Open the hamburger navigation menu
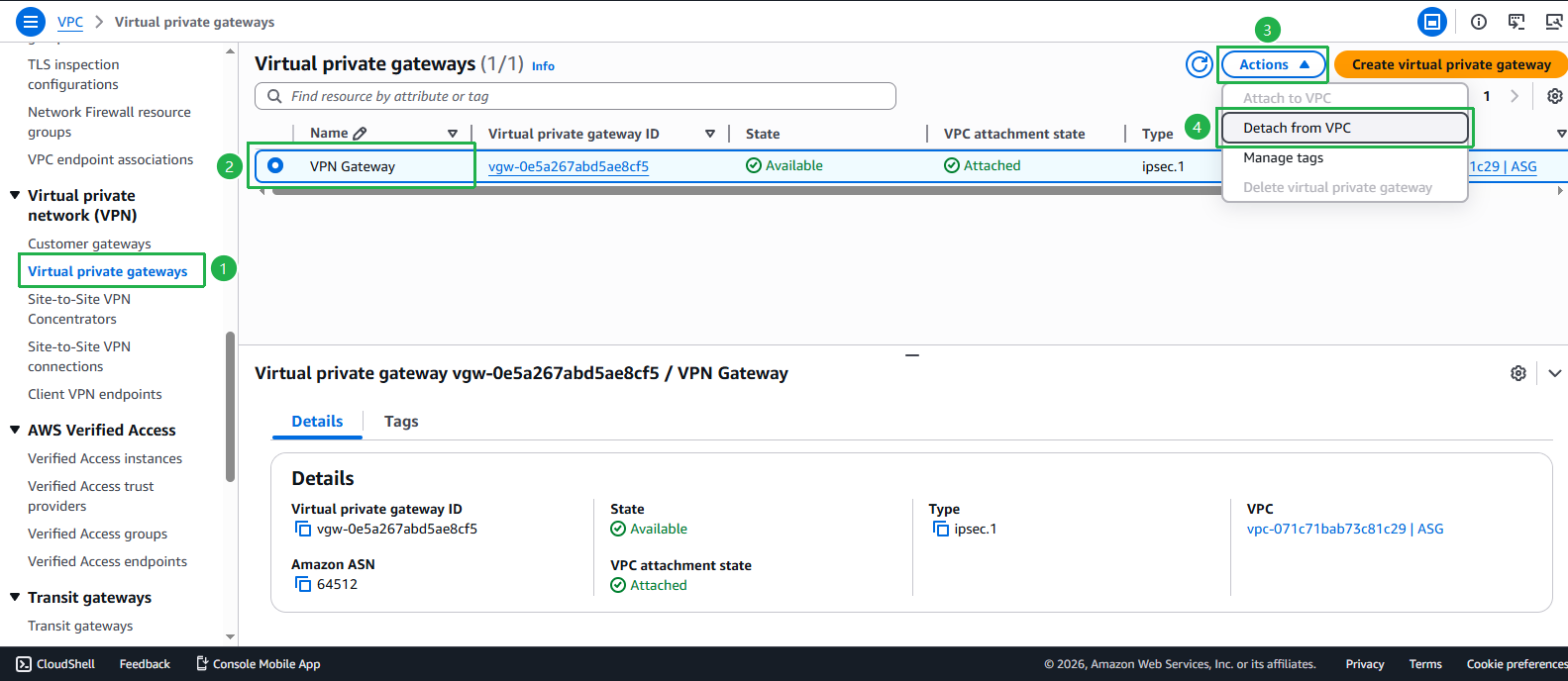1568x681 pixels. (31, 21)
